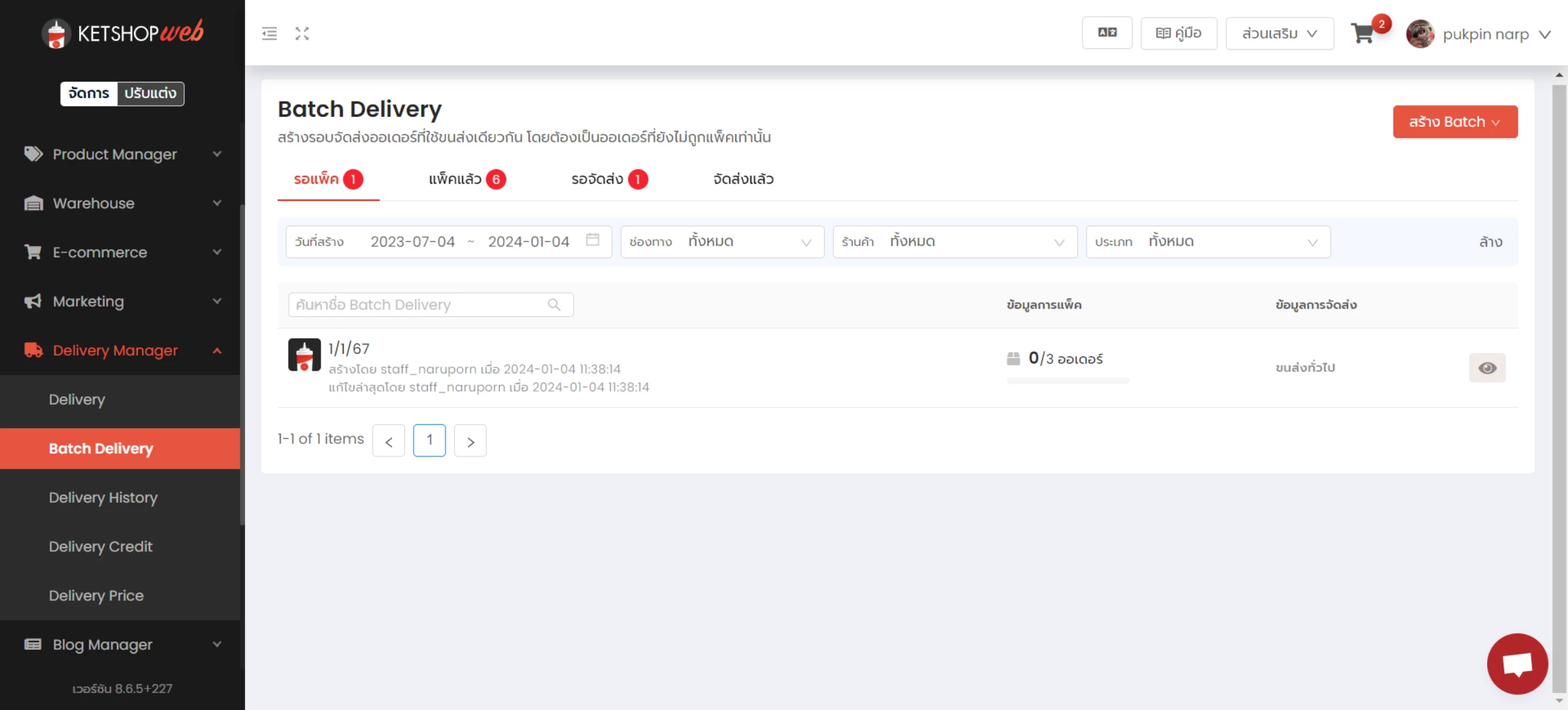The width and height of the screenshot is (1568, 710).
Task: Click the pukpin narp profile avatar
Action: pos(1420,33)
